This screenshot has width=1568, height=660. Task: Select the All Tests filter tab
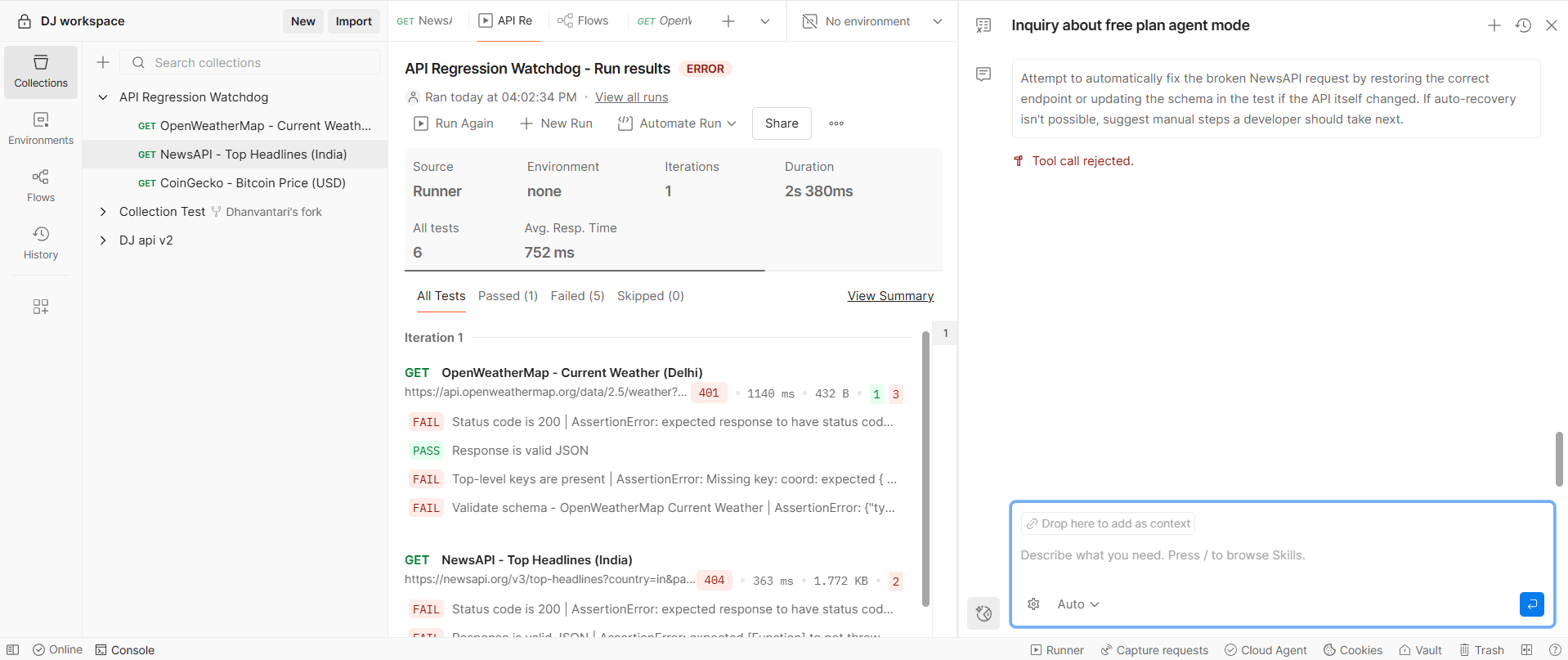pyautogui.click(x=441, y=296)
